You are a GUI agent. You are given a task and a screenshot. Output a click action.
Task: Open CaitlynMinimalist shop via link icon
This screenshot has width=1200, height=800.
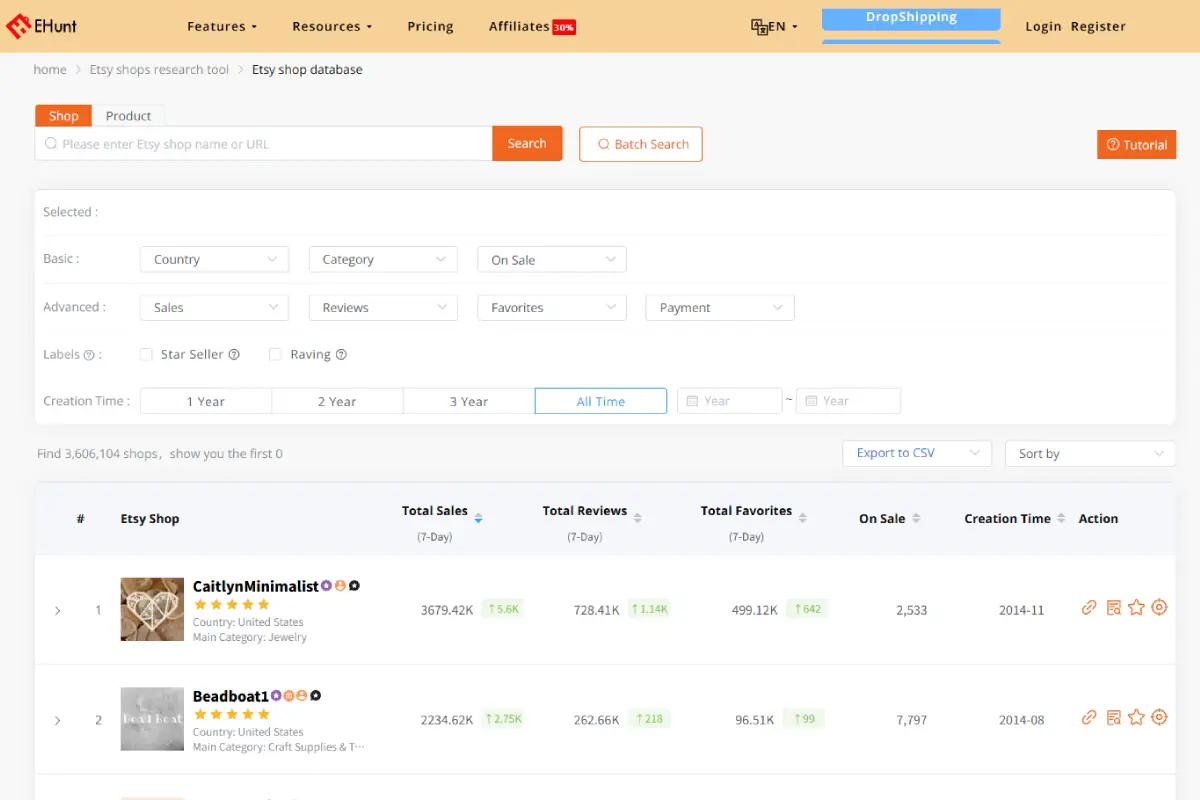coord(1089,607)
